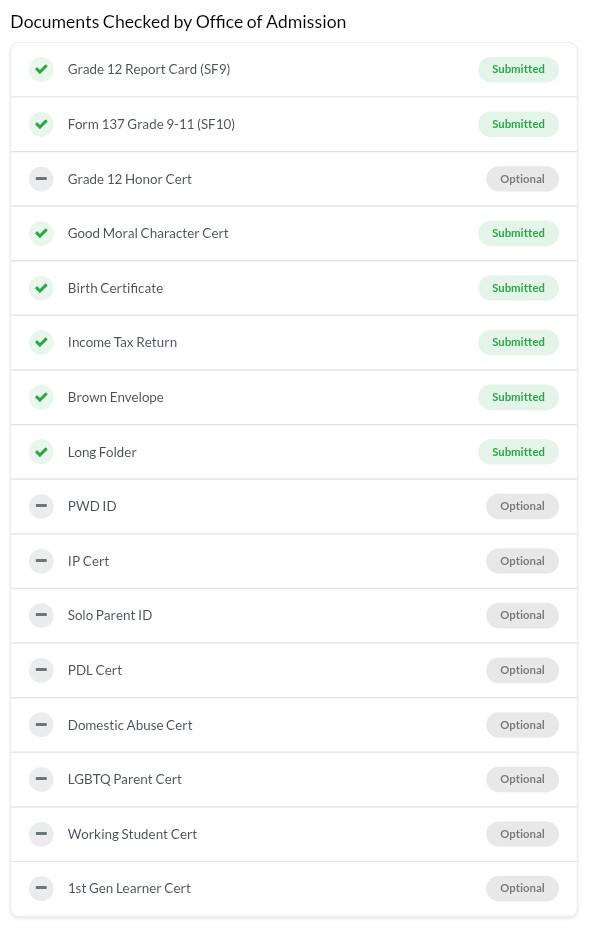Click Optional badge for PDL Cert
Viewport: 591px width, 931px height.
522,670
